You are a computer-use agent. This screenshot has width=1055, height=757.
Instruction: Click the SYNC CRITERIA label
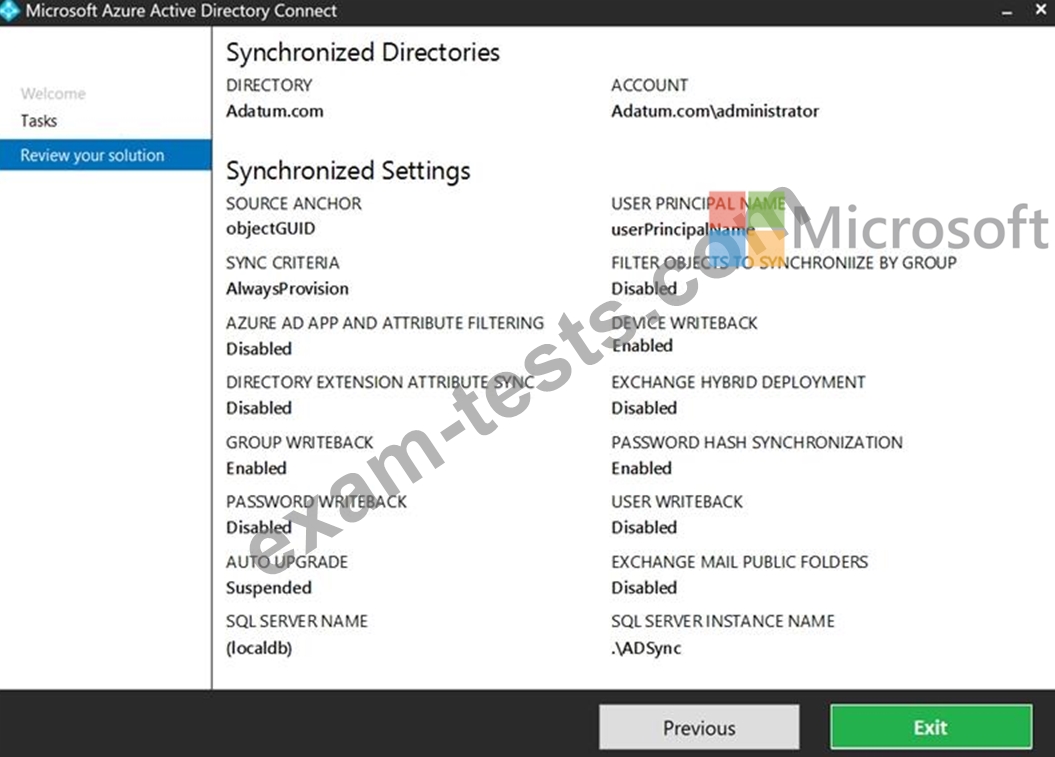pos(283,263)
